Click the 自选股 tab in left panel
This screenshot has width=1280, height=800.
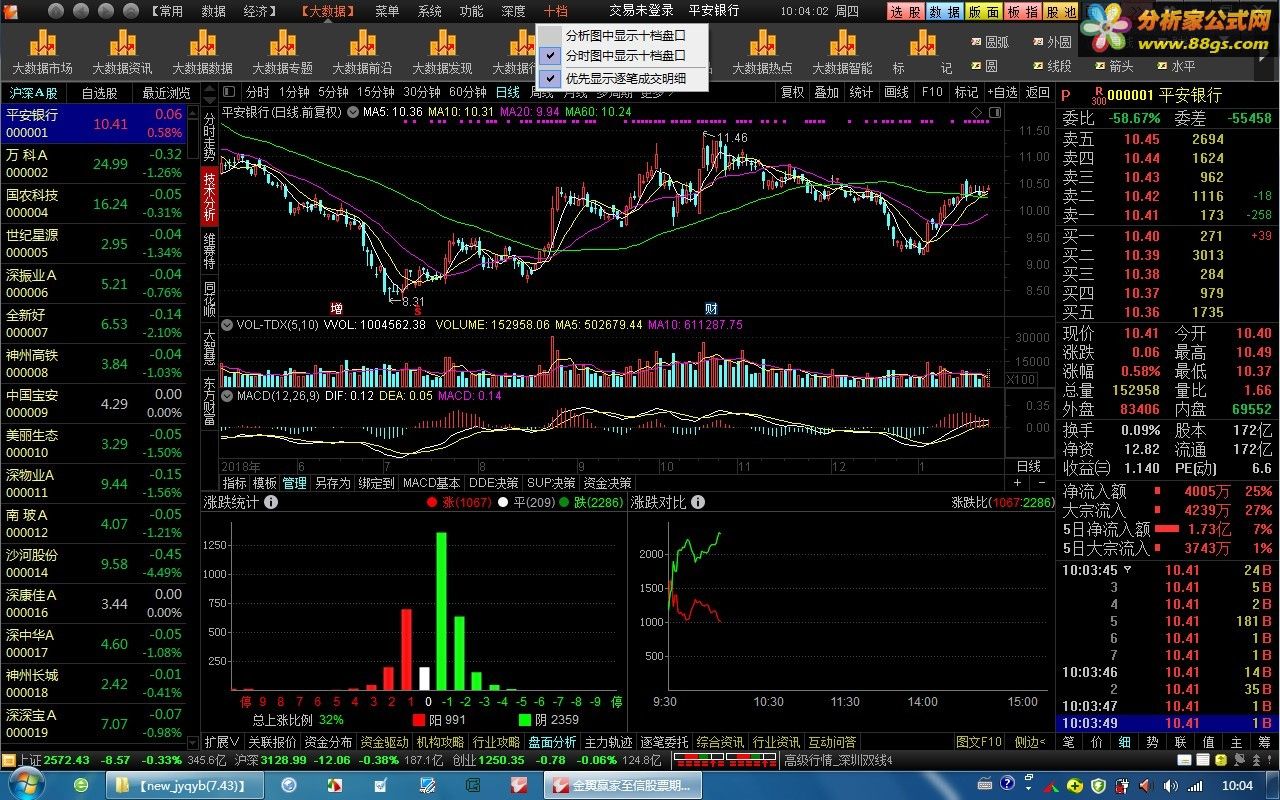[x=99, y=93]
